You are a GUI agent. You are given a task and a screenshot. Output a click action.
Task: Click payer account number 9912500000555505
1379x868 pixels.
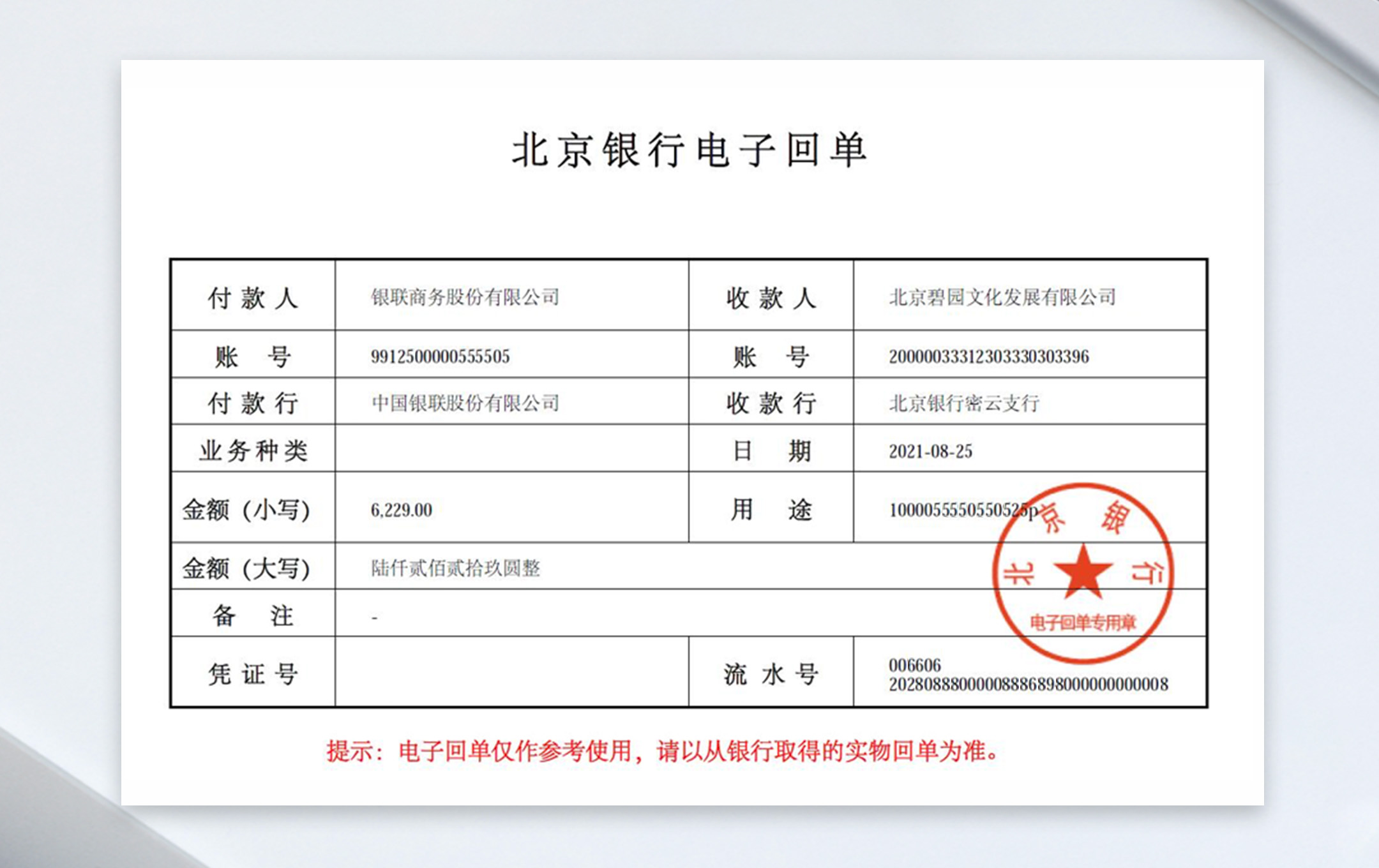pos(441,356)
